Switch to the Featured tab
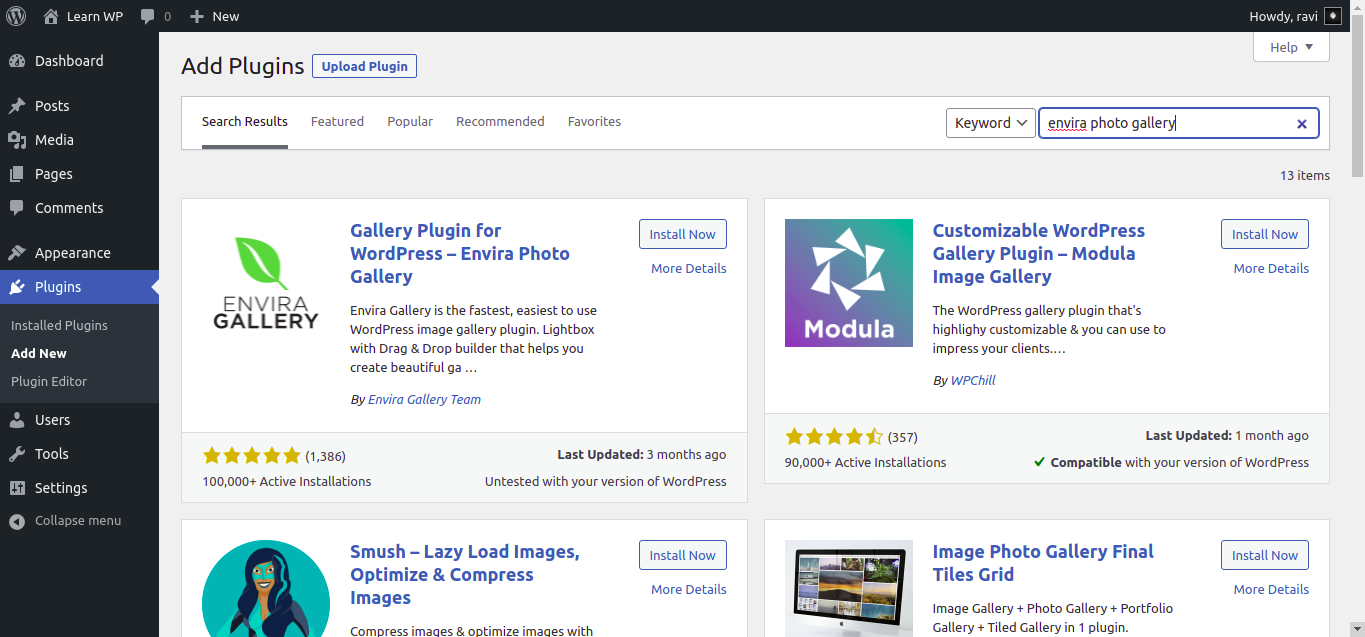 [x=337, y=122]
